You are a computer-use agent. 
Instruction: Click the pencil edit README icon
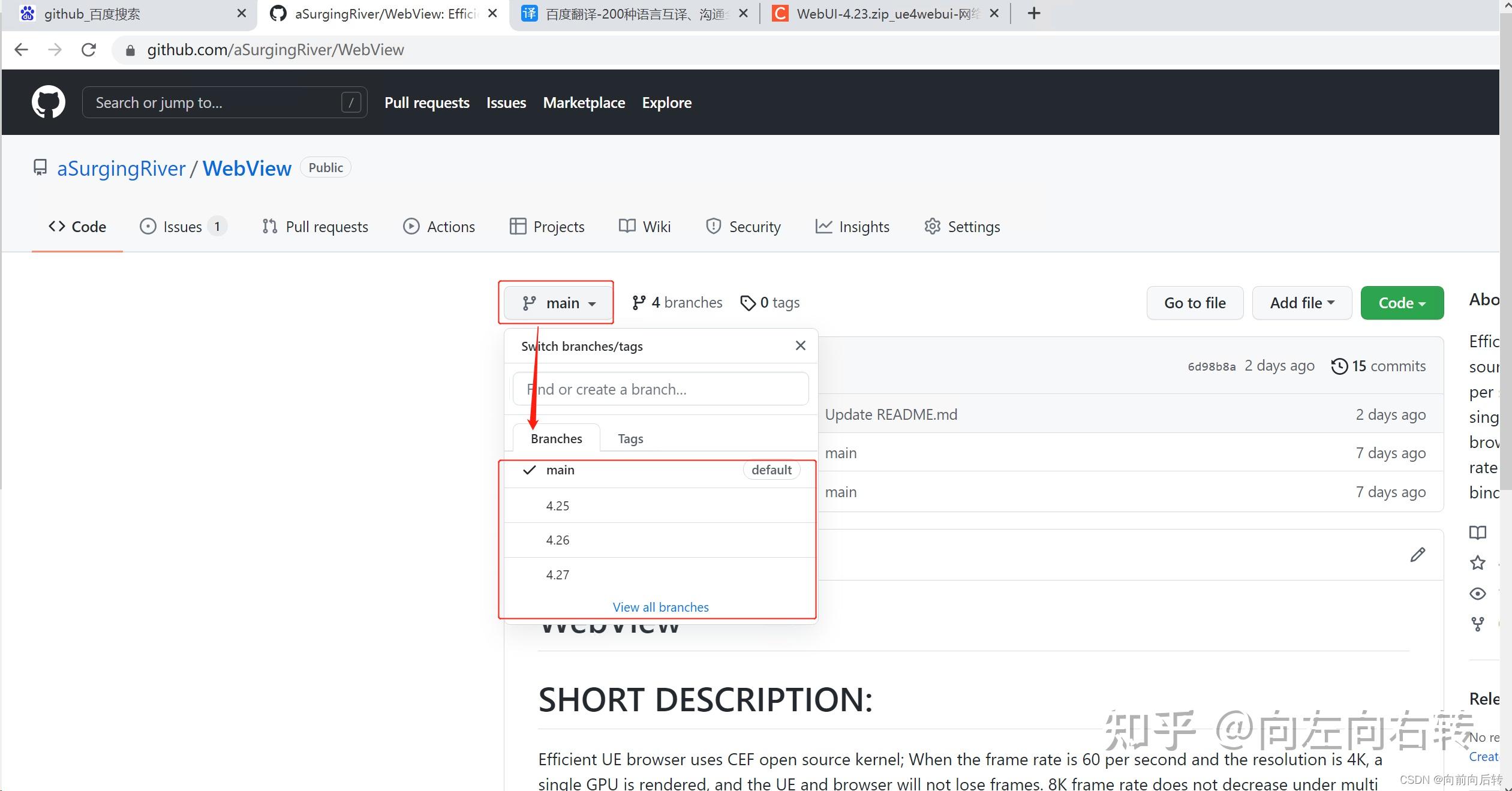1417,555
